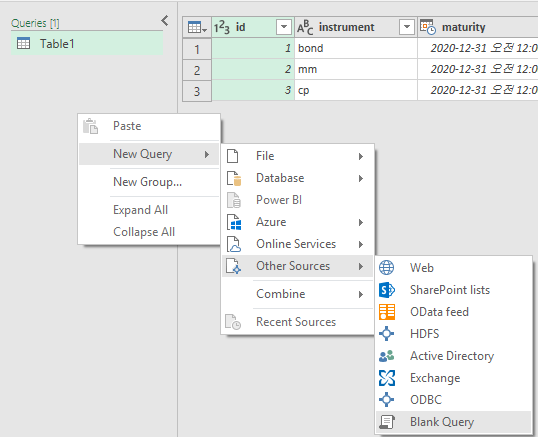Image resolution: width=538 pixels, height=437 pixels.
Task: Click the Other Sources document icon
Action: coord(234,266)
